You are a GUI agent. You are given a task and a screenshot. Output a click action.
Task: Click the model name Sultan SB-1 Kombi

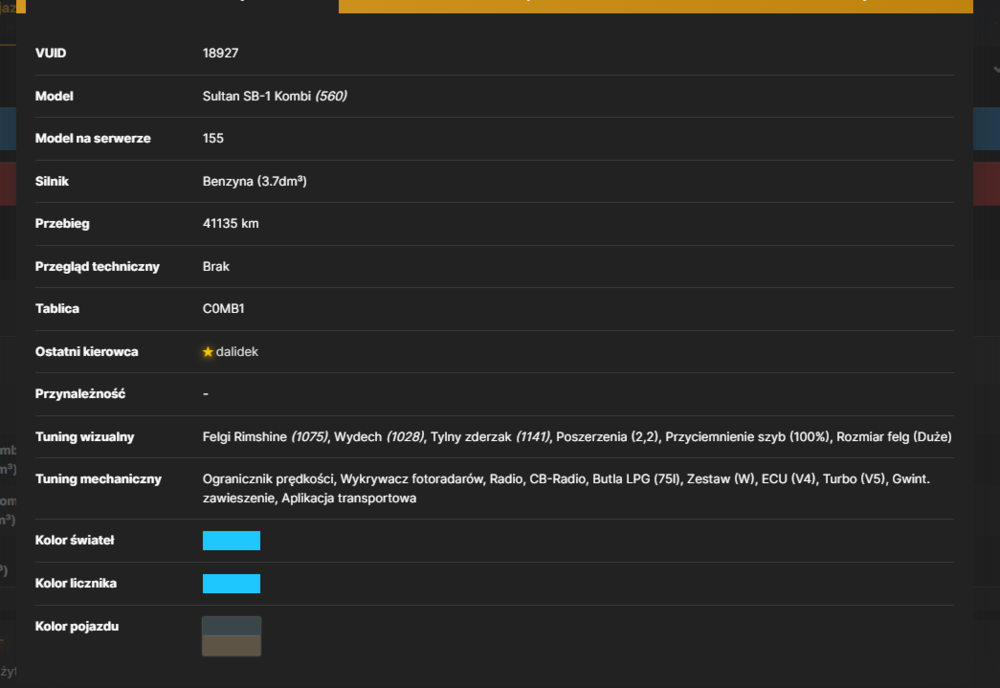[x=257, y=96]
